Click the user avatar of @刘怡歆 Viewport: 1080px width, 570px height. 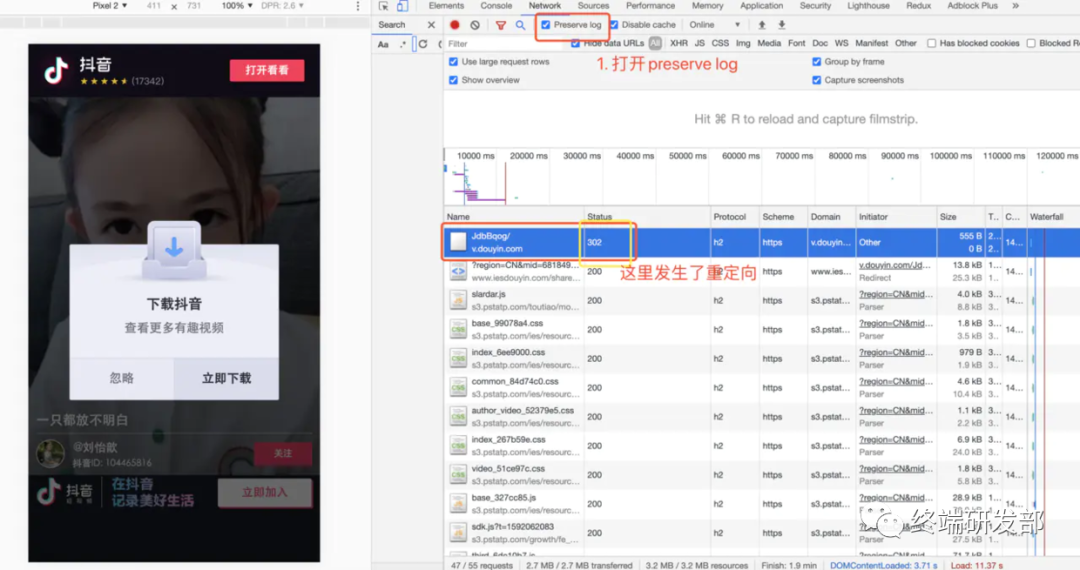click(x=50, y=454)
